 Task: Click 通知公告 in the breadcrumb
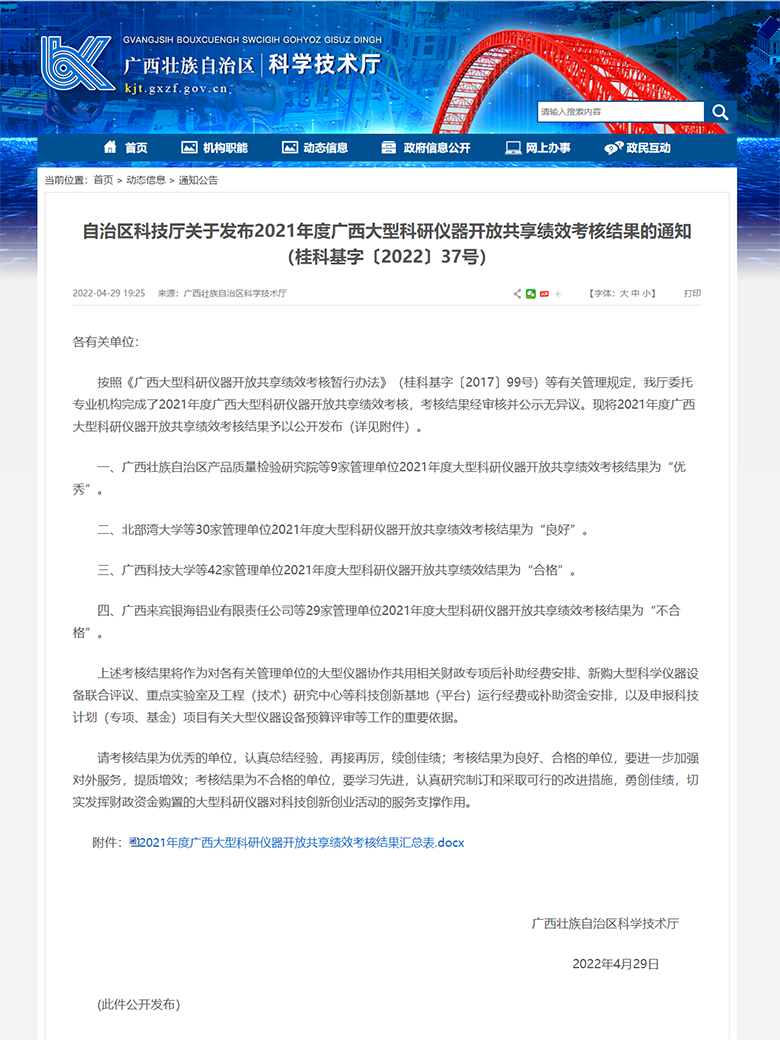click(198, 180)
